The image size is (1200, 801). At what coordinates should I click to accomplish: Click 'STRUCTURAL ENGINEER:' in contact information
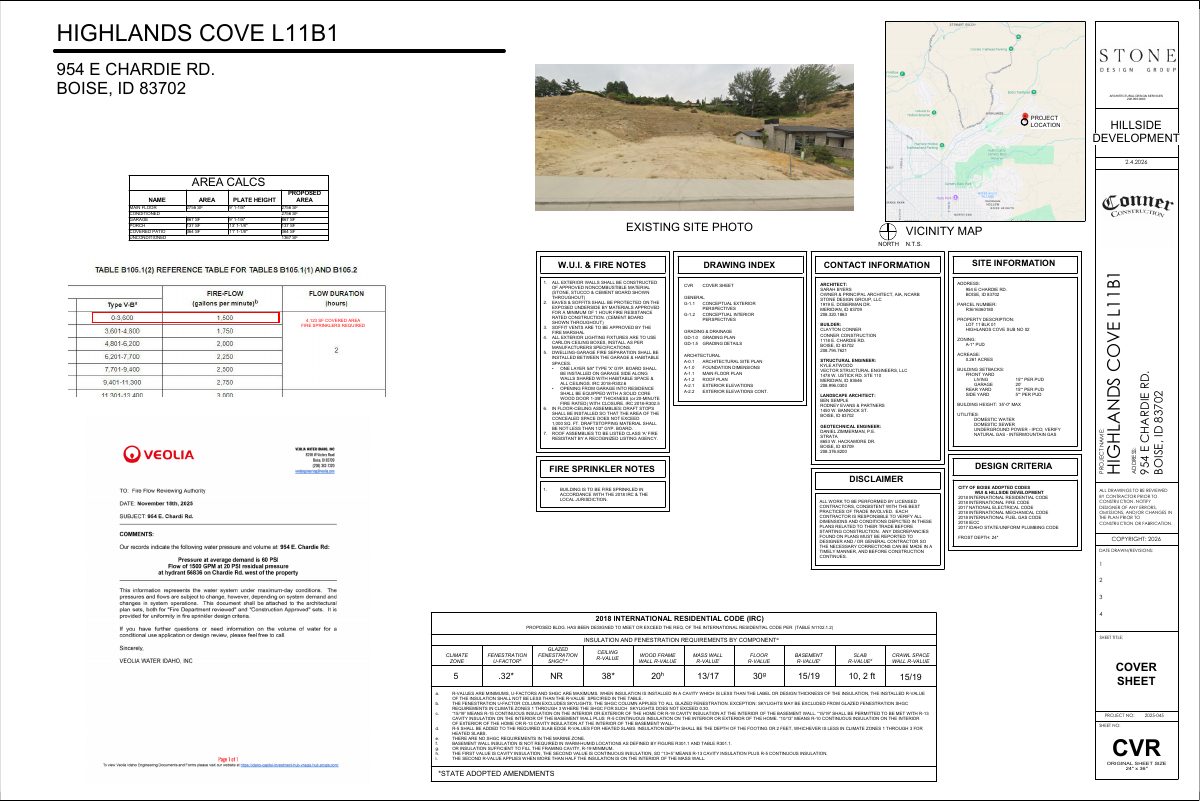[x=848, y=358]
